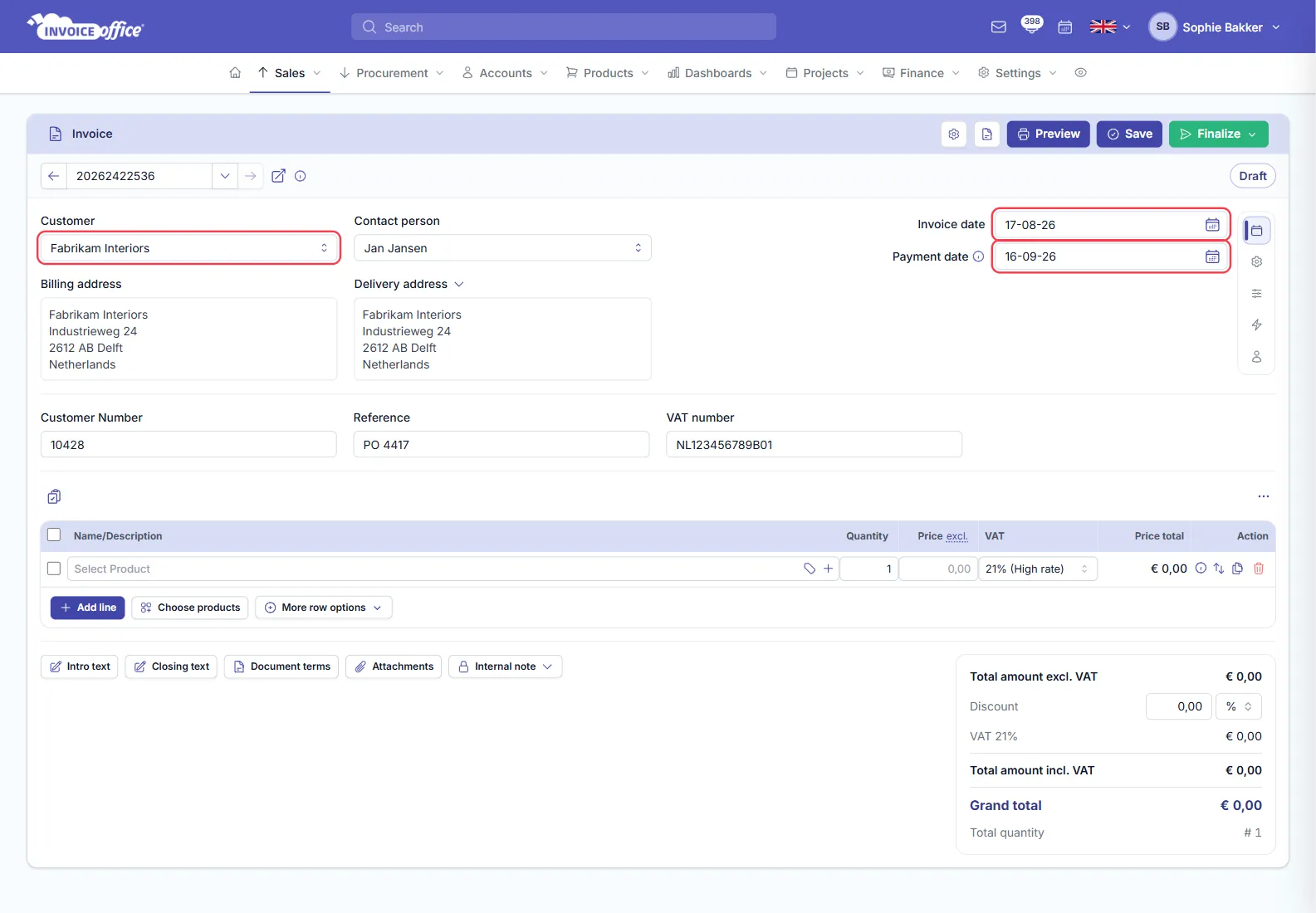Open the Contact person dropdown Jan Jansen
This screenshot has width=1316, height=913.
(x=502, y=248)
